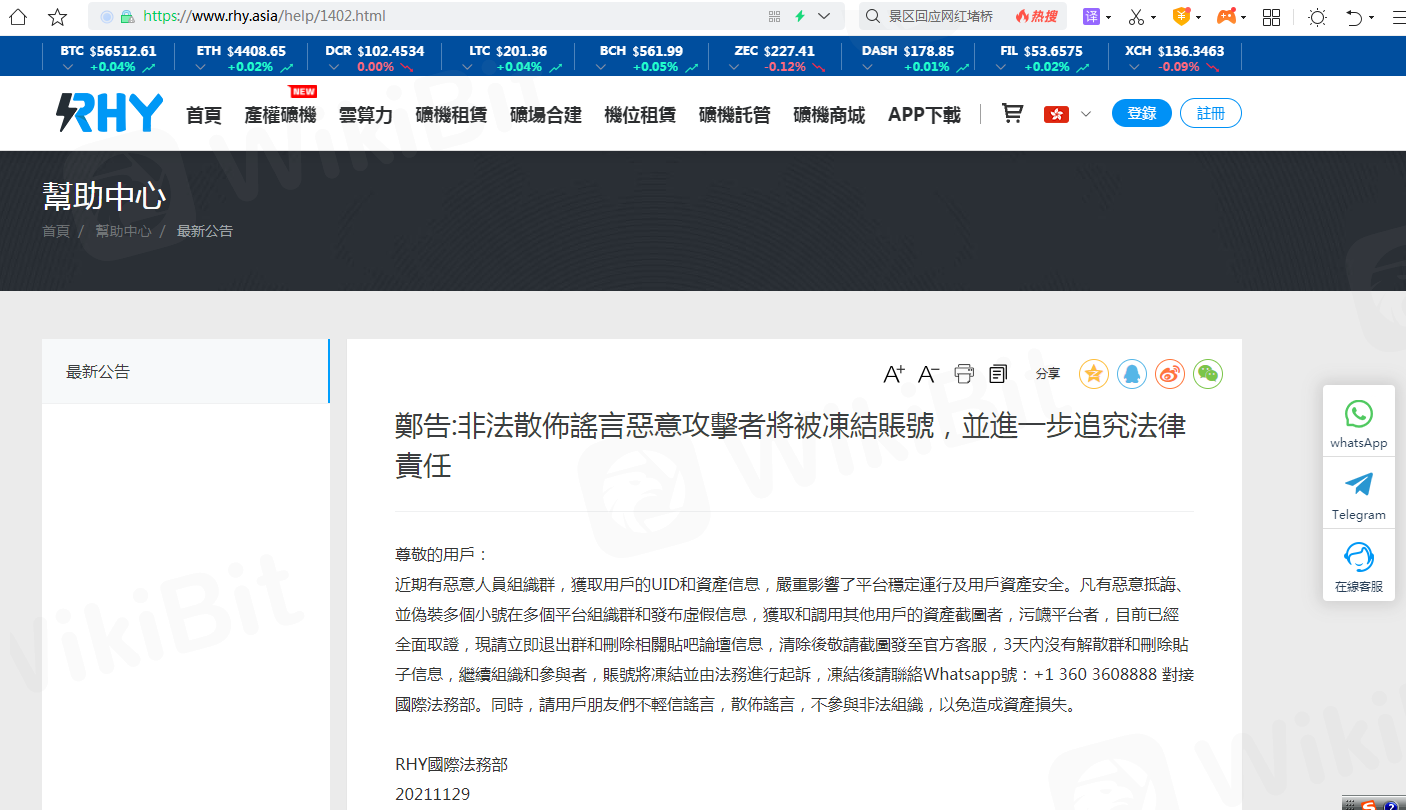The width and height of the screenshot is (1406, 810).
Task: Click the 登錄 login button
Action: [x=1141, y=113]
